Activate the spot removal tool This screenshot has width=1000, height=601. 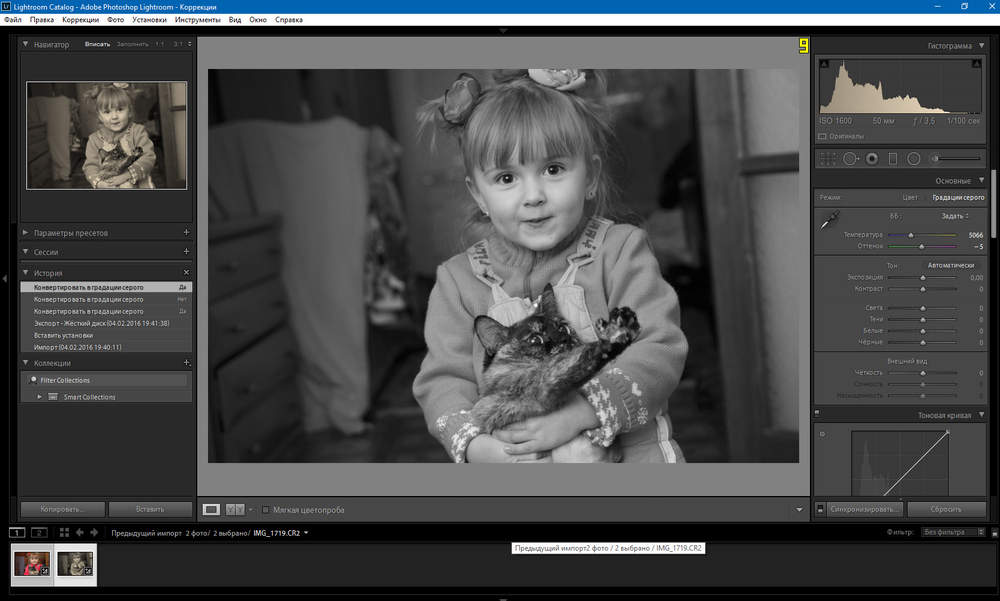[x=850, y=158]
